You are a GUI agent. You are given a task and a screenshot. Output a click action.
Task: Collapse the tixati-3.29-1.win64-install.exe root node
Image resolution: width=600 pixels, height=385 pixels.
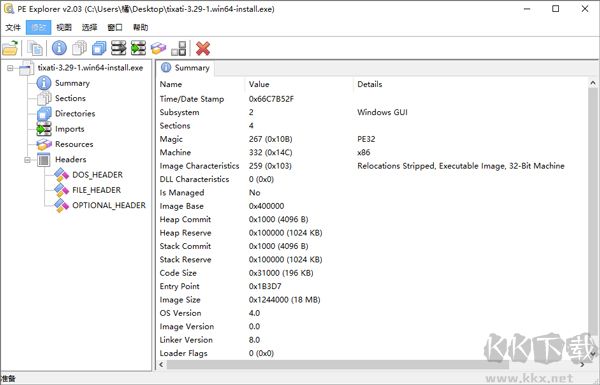tap(10, 68)
